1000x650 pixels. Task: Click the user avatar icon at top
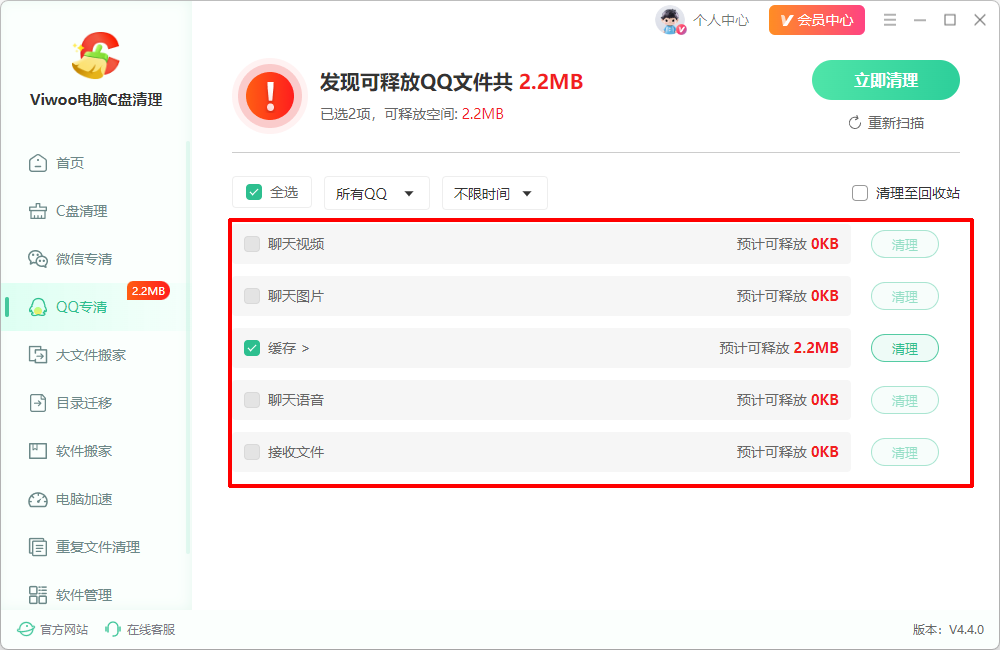[670, 20]
